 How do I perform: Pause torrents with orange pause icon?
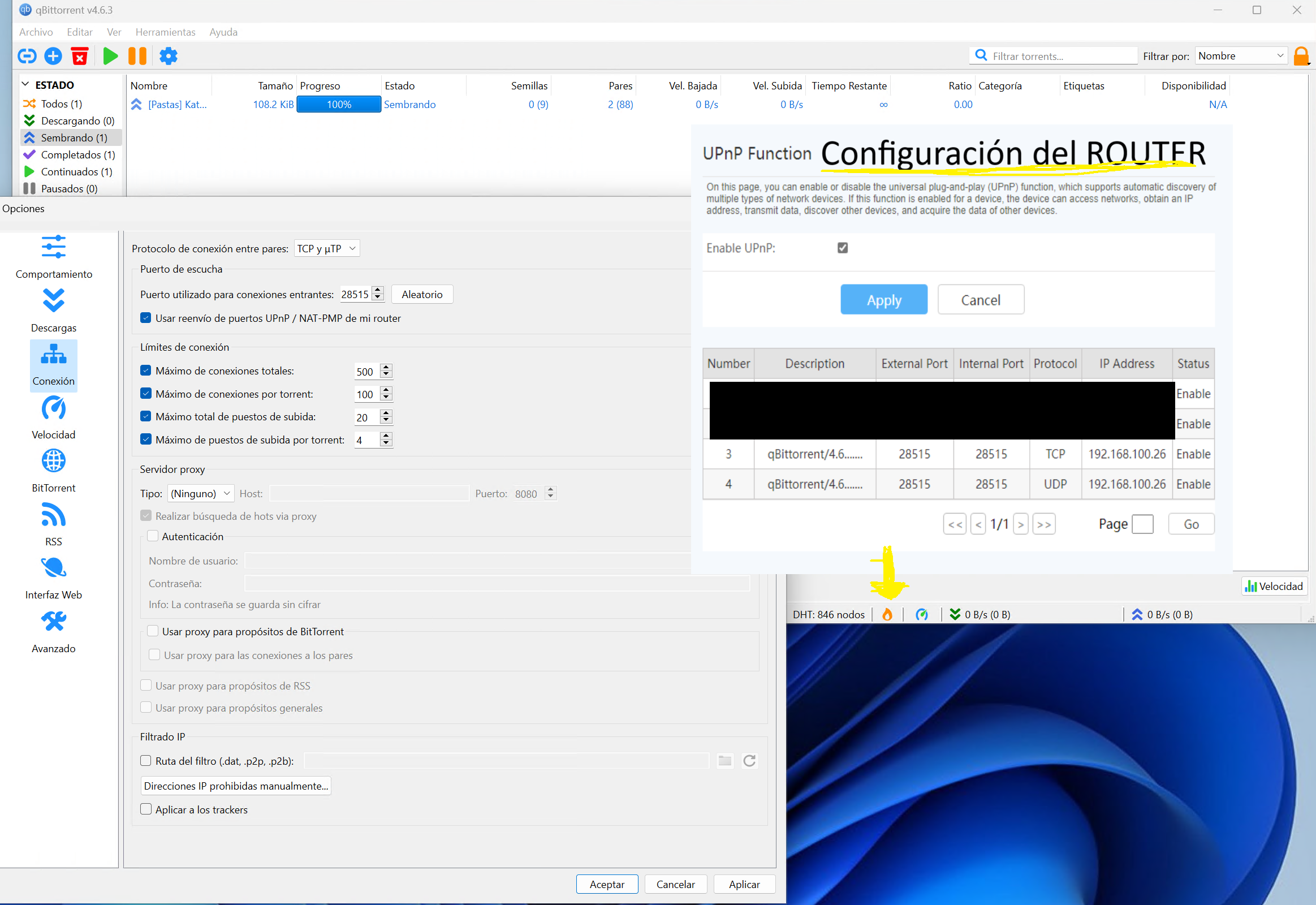(137, 56)
